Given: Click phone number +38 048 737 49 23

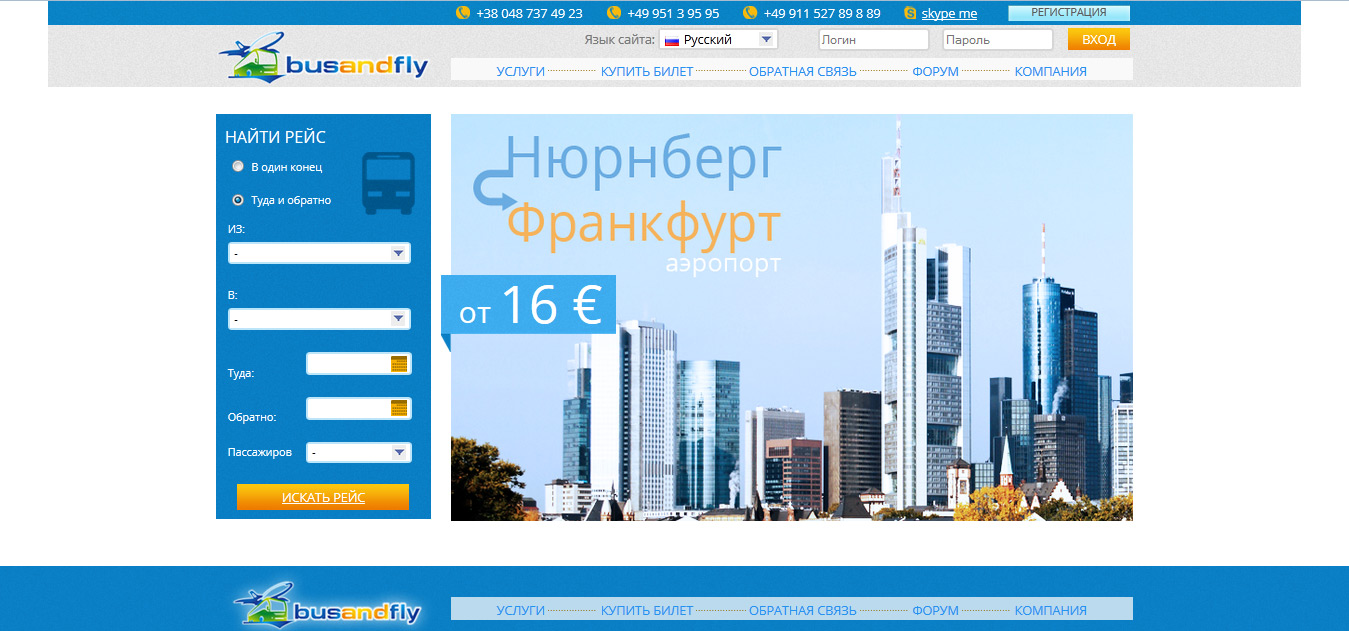Looking at the screenshot, I should tap(529, 13).
